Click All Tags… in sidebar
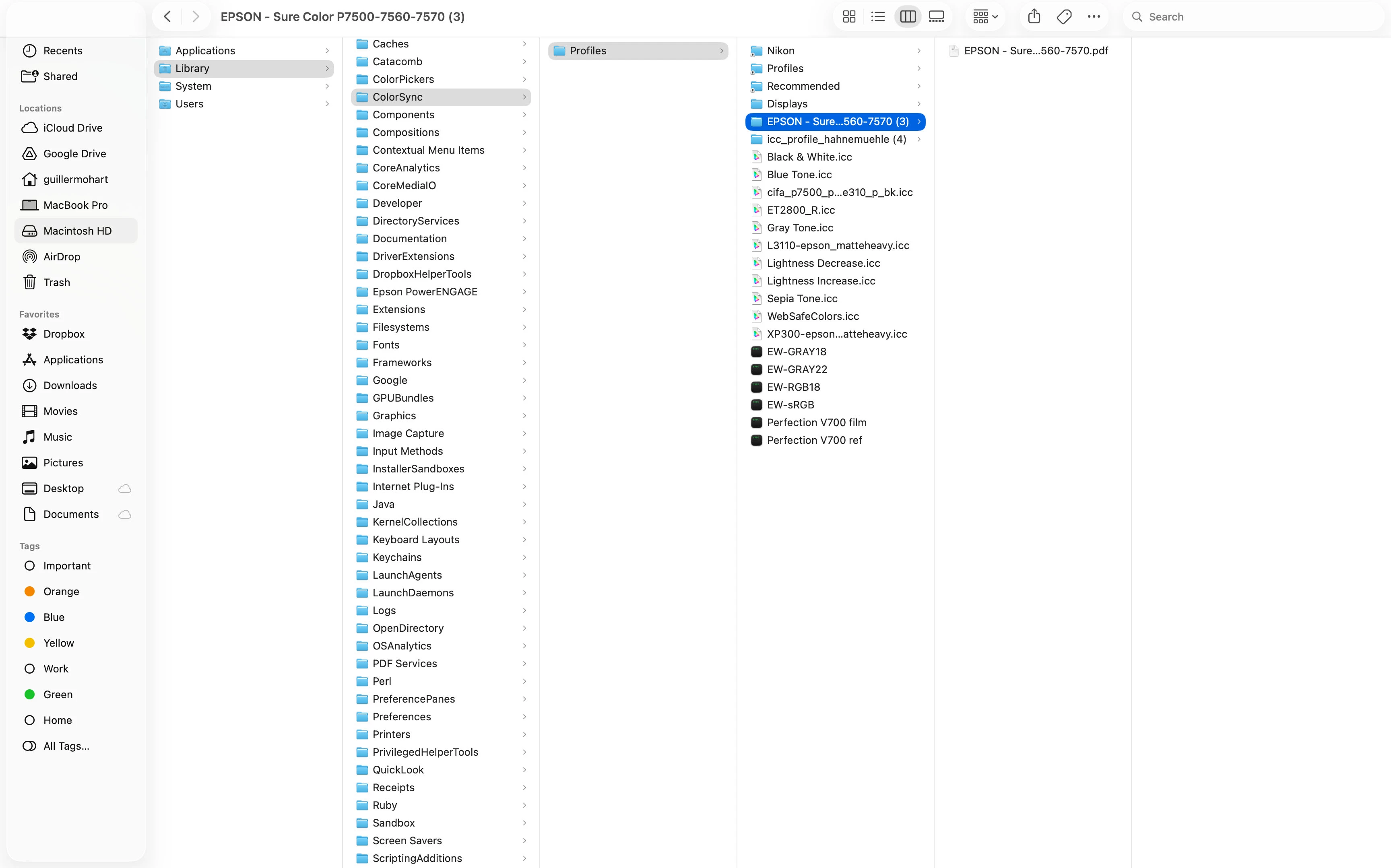Image resolution: width=1391 pixels, height=868 pixels. (x=66, y=746)
